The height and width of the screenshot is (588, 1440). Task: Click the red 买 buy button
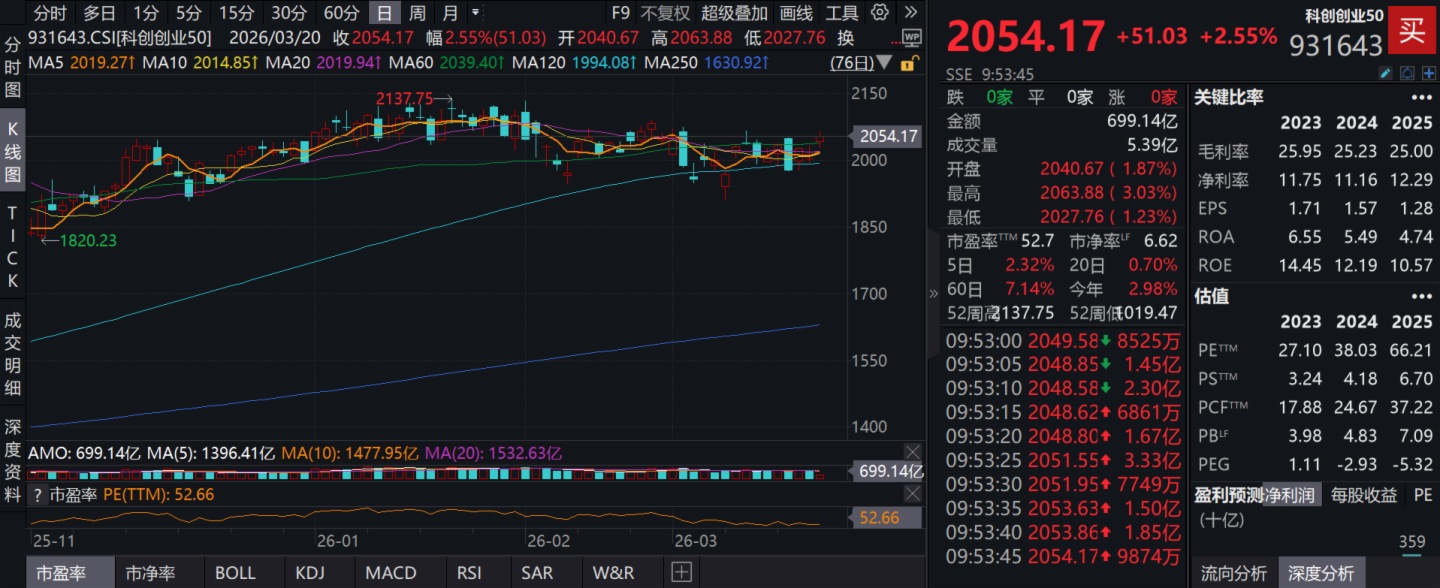click(1412, 31)
